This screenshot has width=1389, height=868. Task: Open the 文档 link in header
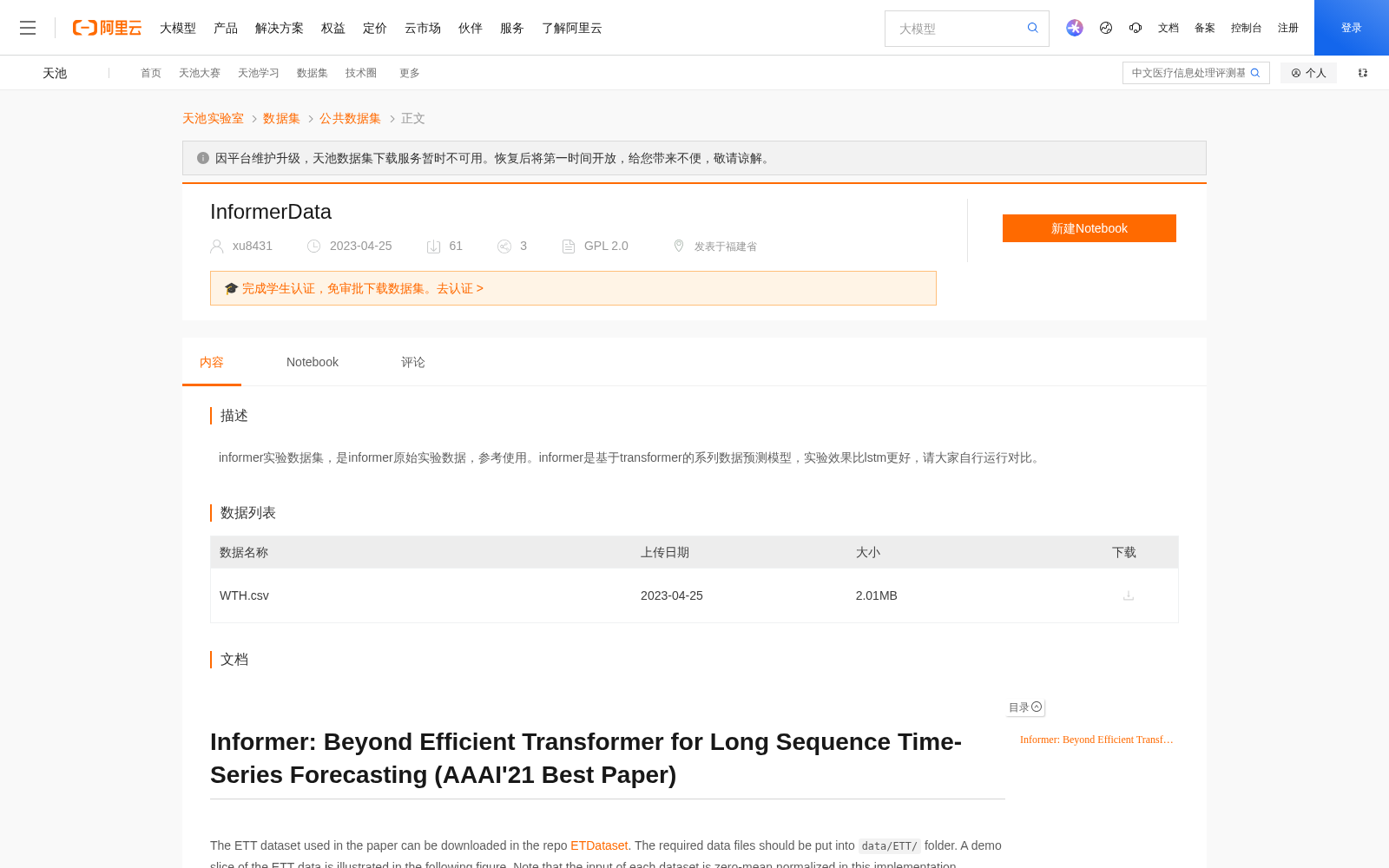1168,28
